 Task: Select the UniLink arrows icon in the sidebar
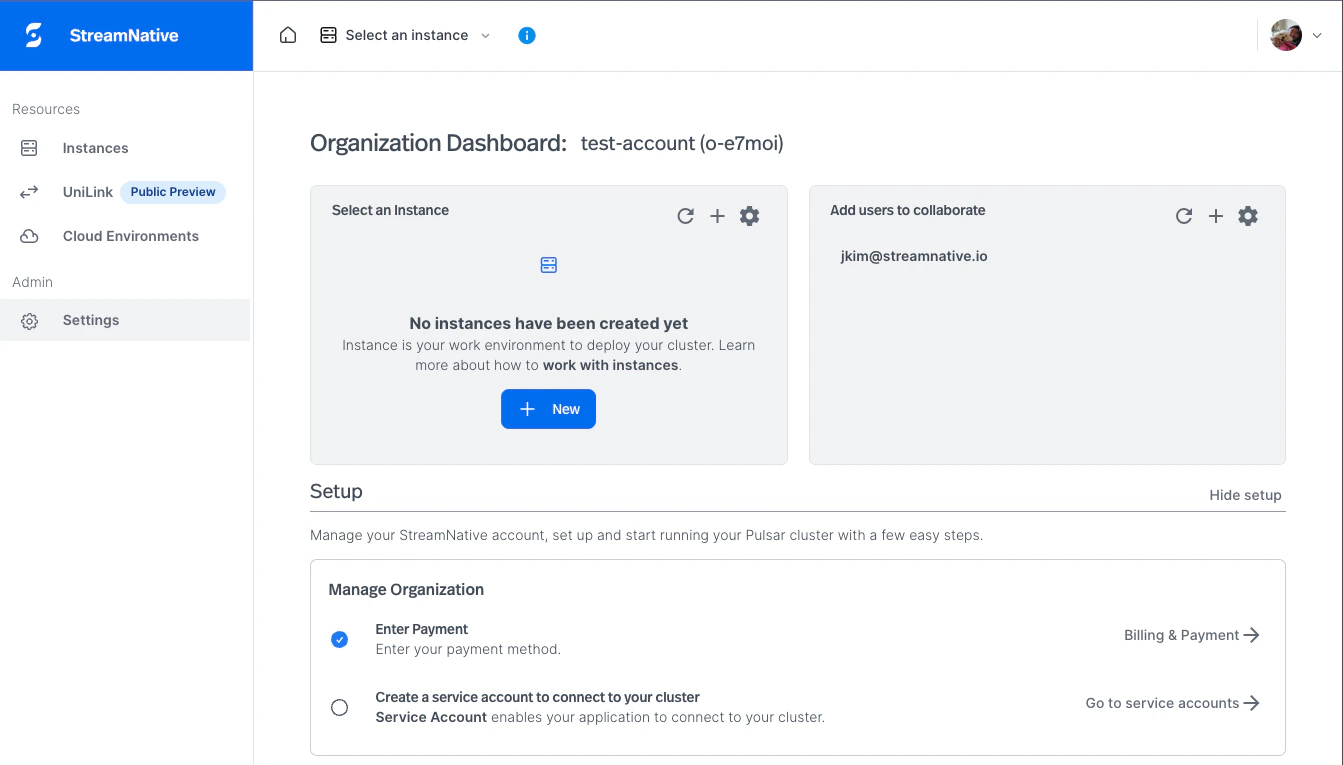pyautogui.click(x=29, y=191)
